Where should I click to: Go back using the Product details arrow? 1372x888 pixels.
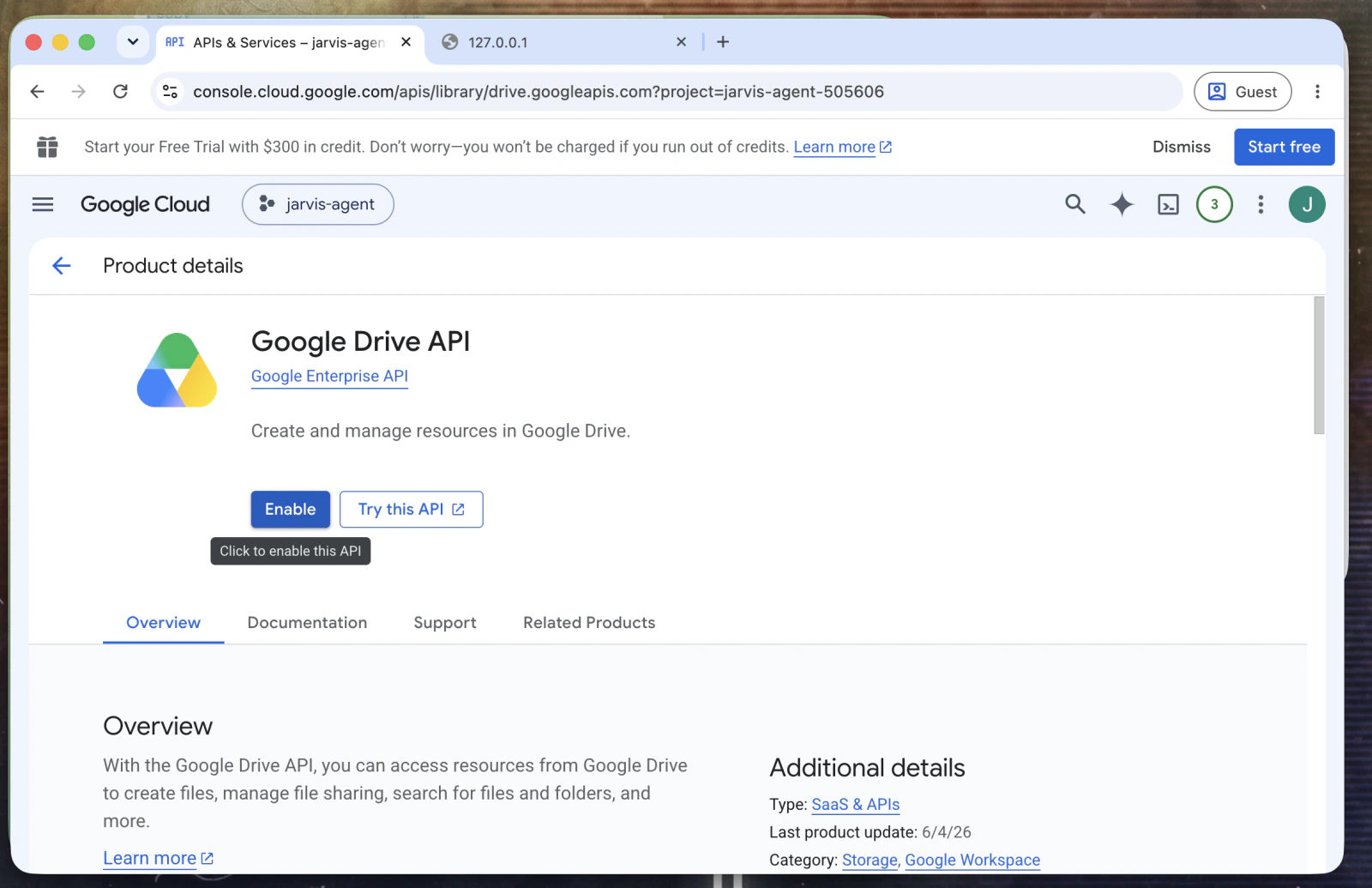coord(62,266)
